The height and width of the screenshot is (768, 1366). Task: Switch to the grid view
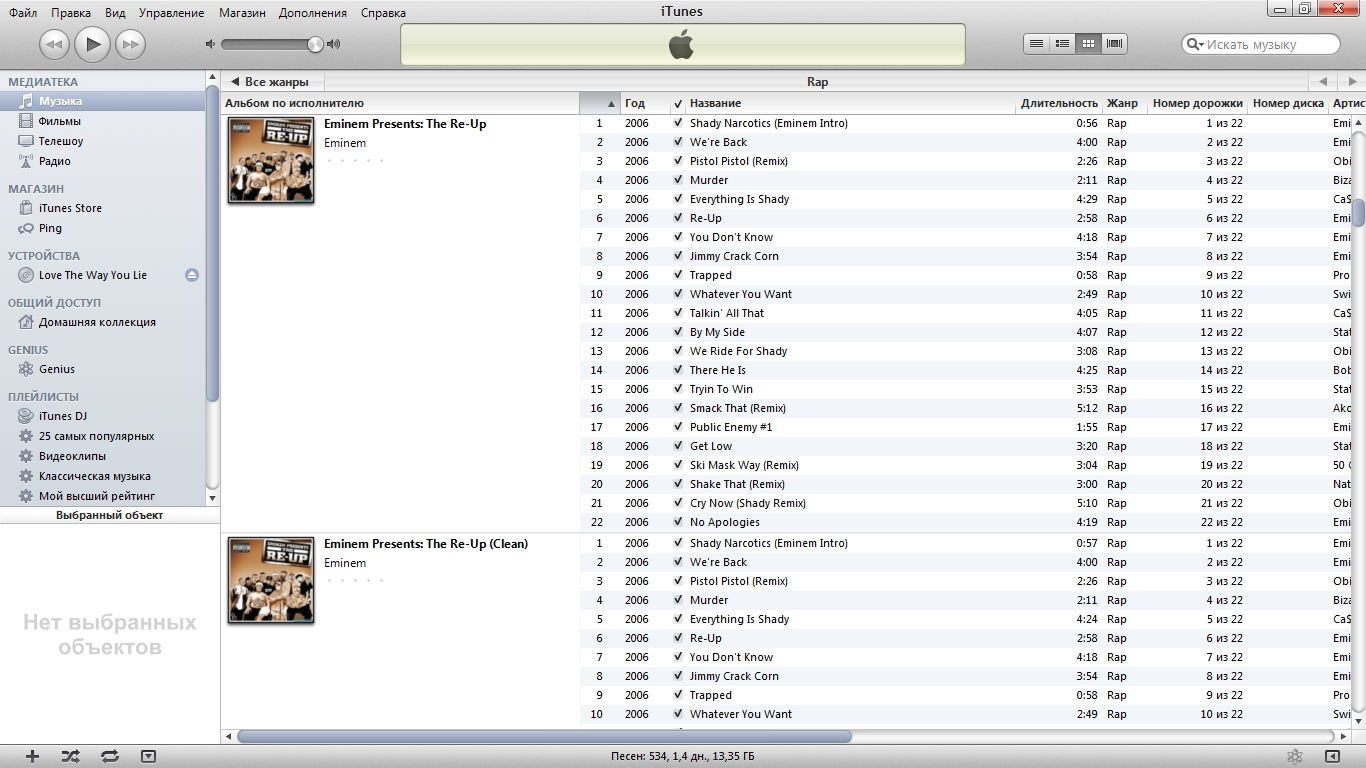coord(1089,44)
